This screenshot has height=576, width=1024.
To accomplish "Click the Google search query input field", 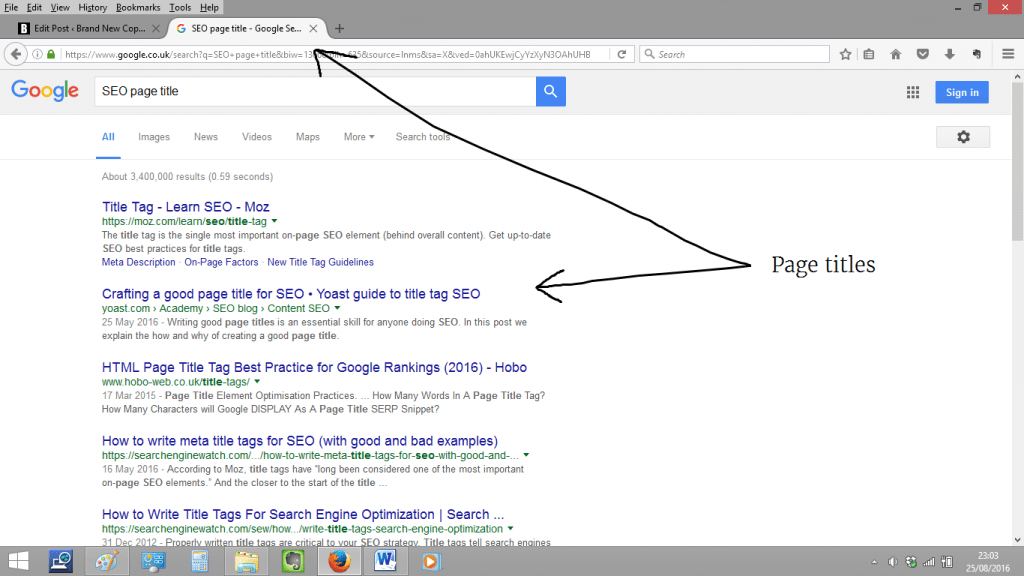I will [315, 91].
